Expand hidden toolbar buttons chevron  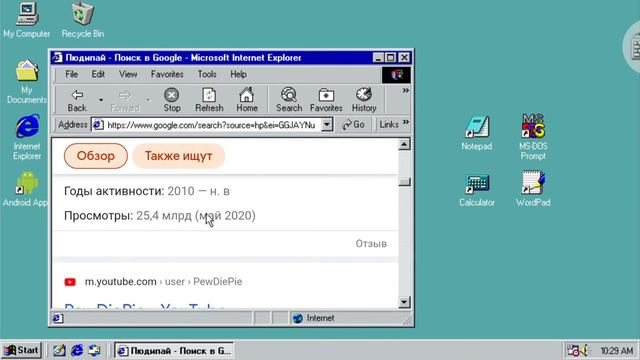click(x=405, y=91)
